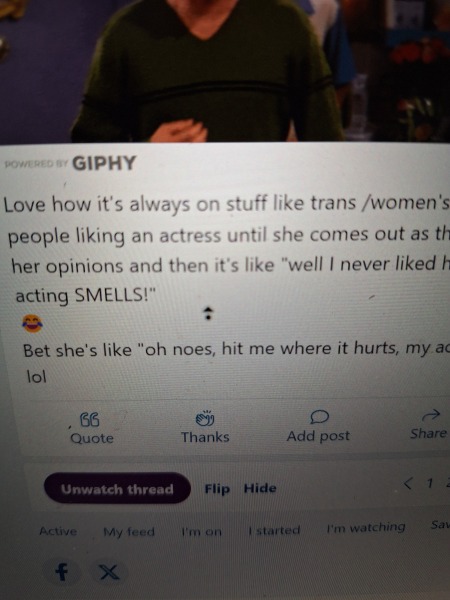The height and width of the screenshot is (600, 450).
Task: Go to previous page chevron
Action: [x=409, y=484]
